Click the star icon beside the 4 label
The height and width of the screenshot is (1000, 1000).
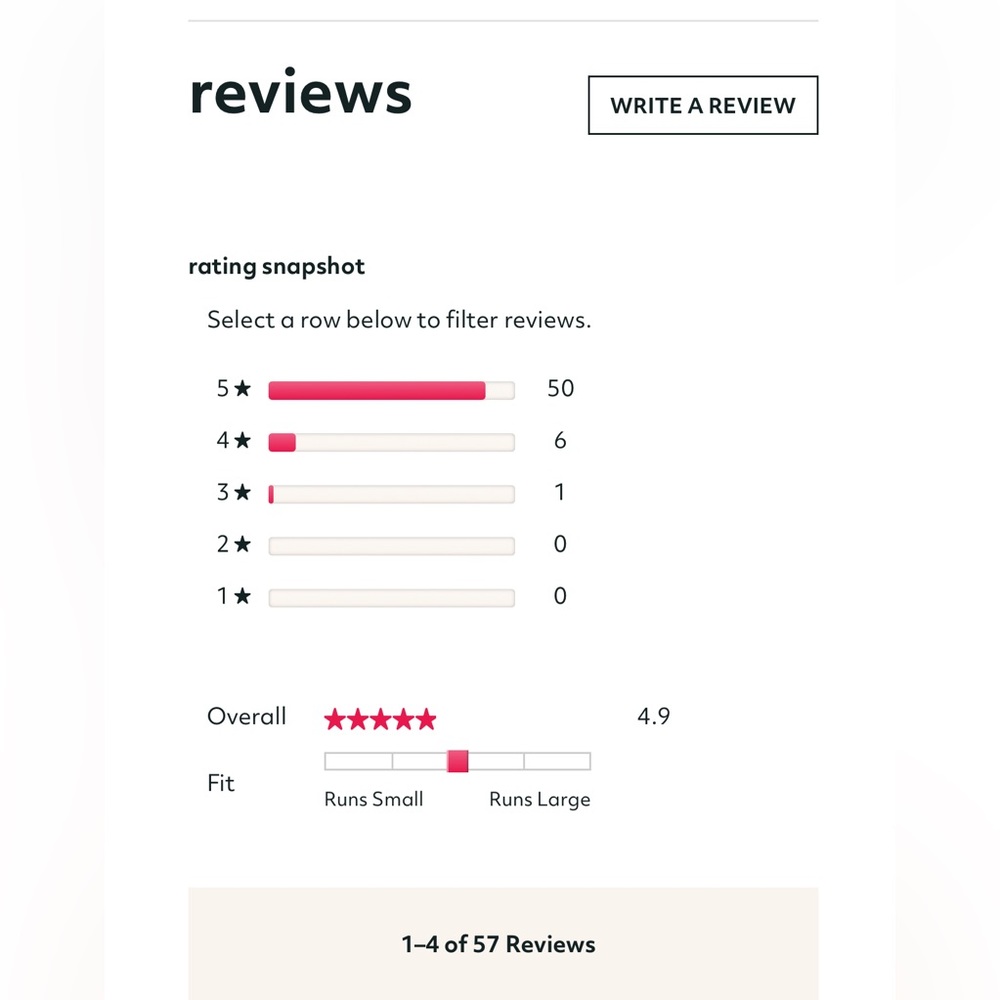[242, 441]
